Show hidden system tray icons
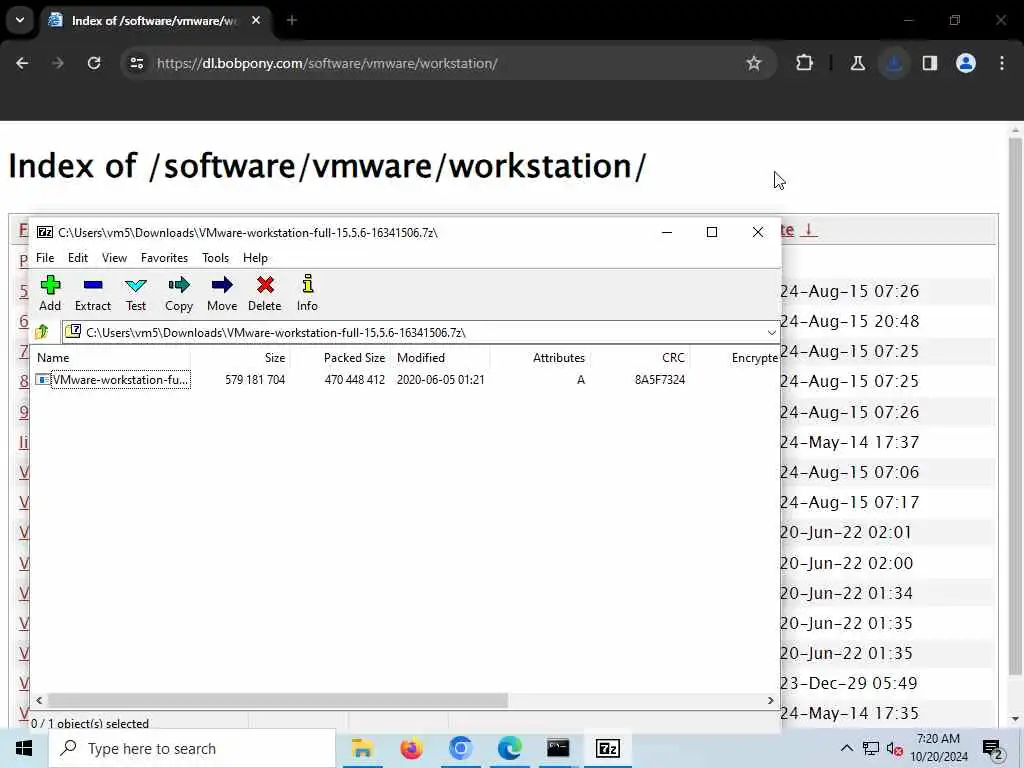1024x768 pixels. [x=846, y=748]
